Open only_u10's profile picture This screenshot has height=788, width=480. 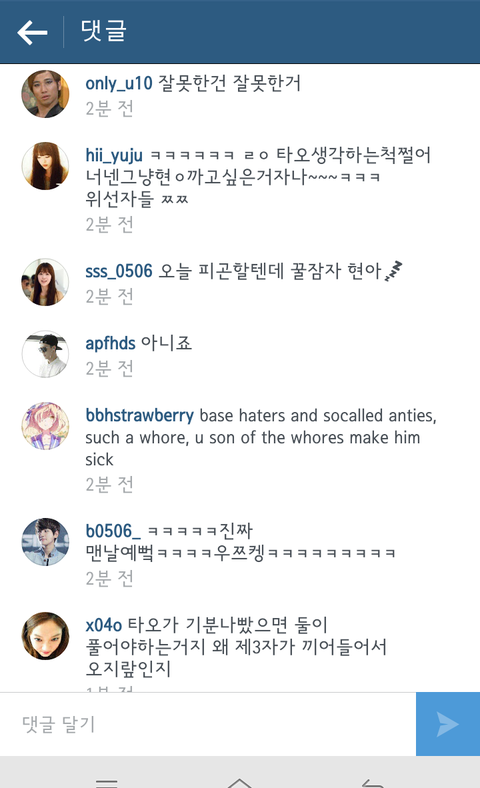45,94
